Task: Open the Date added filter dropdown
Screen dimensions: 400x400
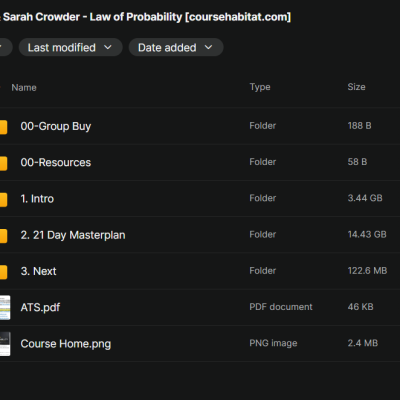Action: [x=176, y=47]
